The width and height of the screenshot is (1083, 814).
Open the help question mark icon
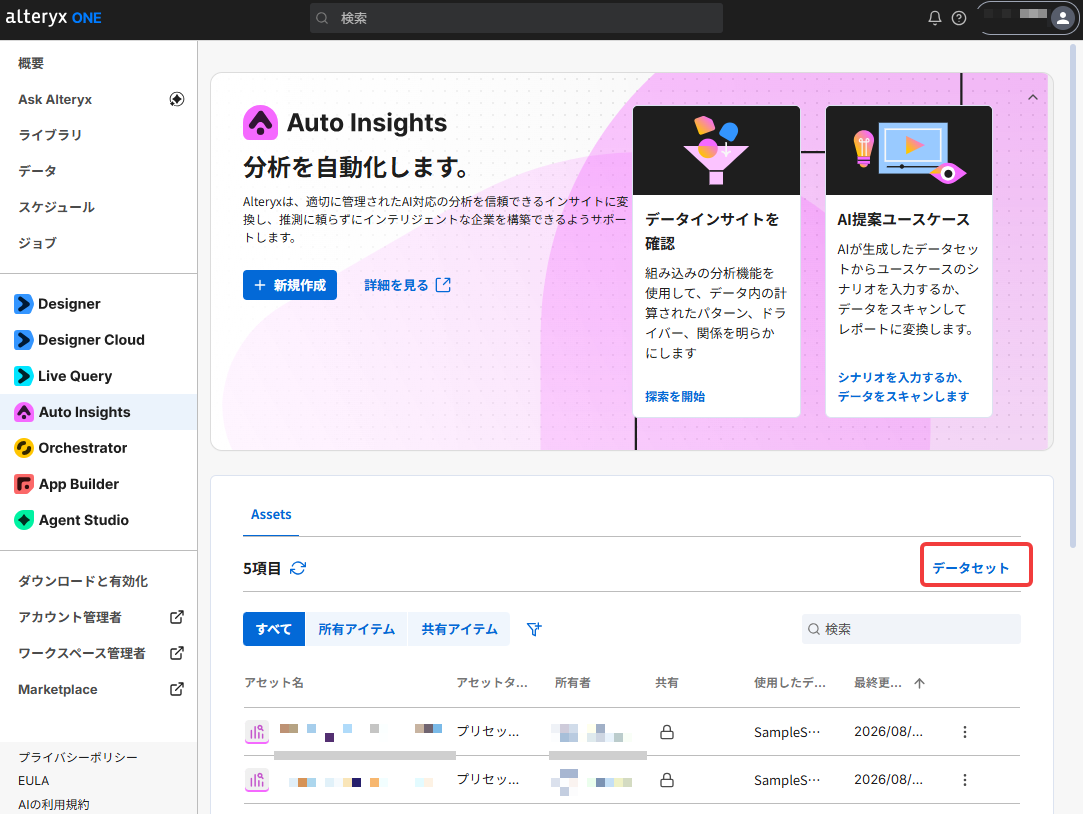pos(959,19)
